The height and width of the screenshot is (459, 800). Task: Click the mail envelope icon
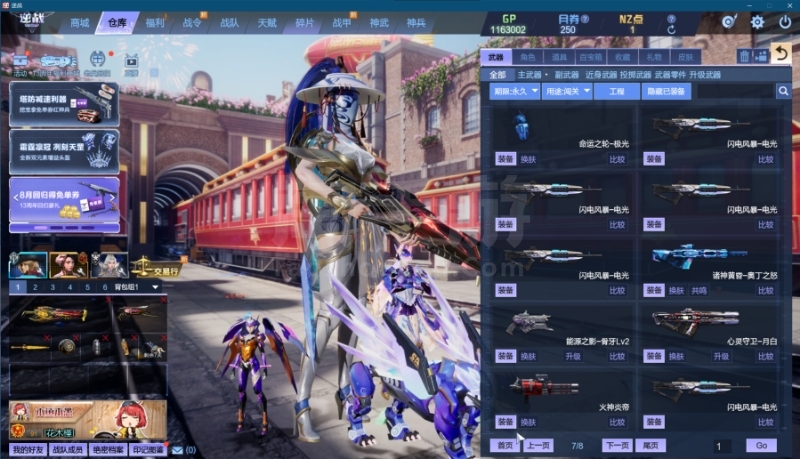point(177,450)
